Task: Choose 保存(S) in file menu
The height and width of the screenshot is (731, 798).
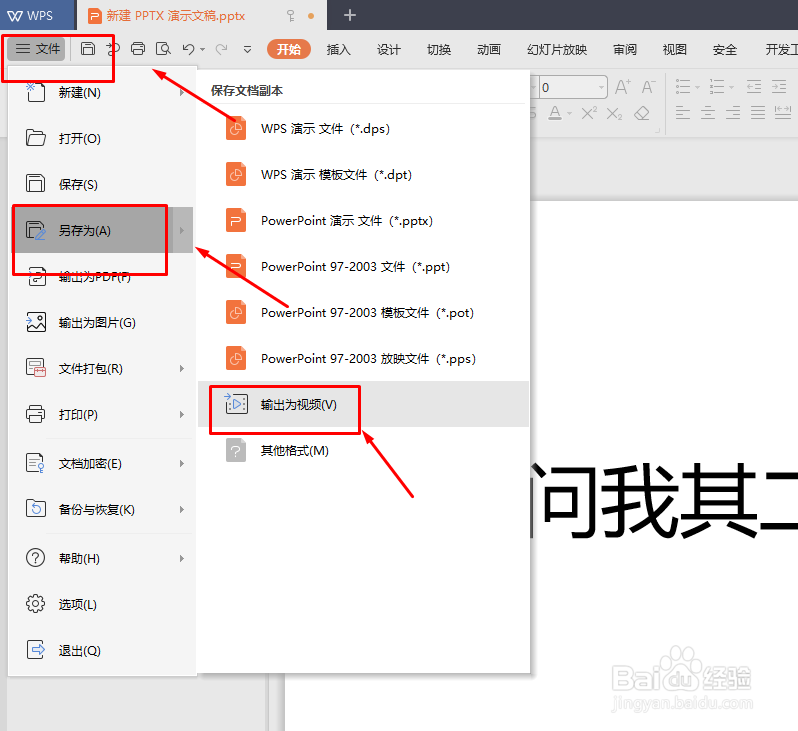Action: [104, 184]
